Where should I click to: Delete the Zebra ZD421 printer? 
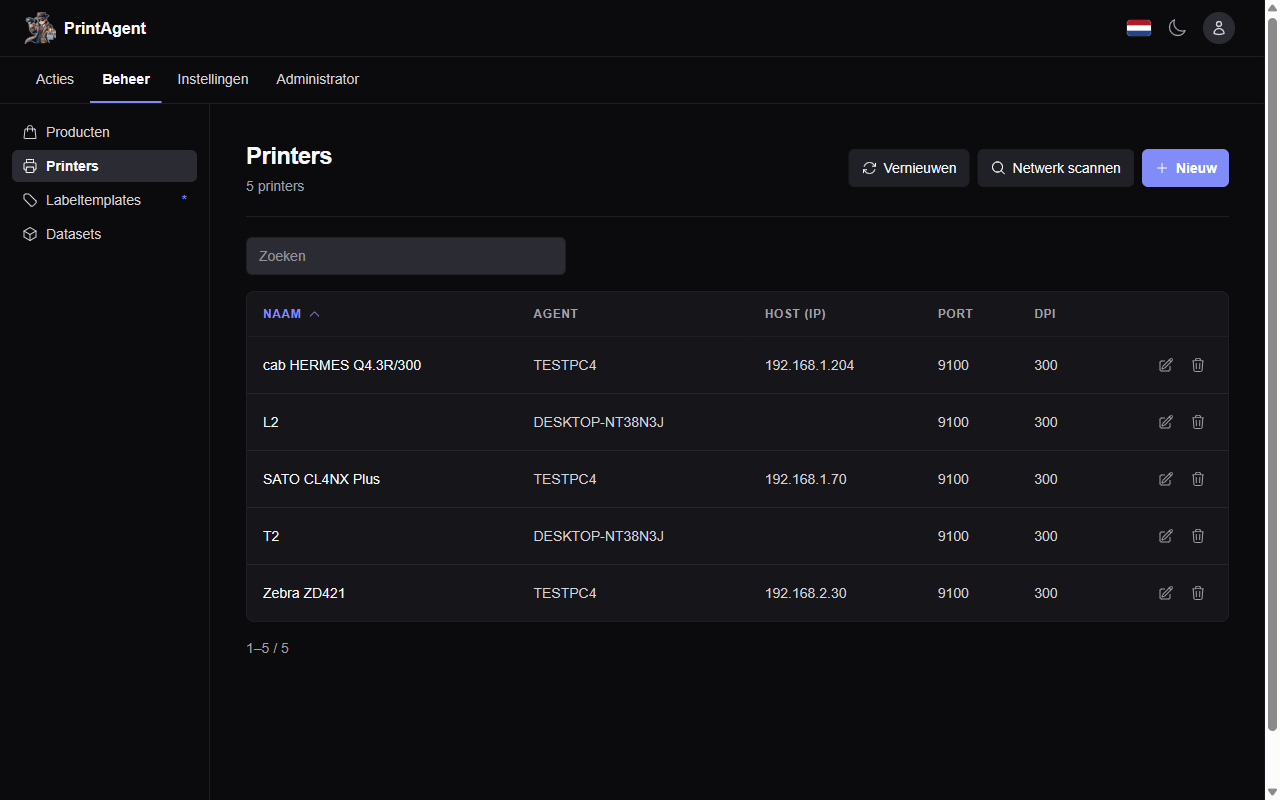click(1198, 593)
